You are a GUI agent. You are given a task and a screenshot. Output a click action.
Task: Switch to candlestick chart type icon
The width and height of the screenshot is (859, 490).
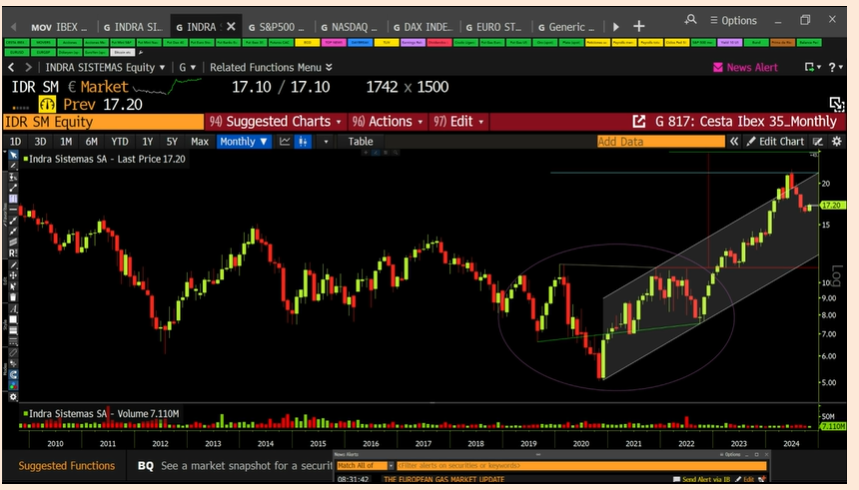[302, 141]
